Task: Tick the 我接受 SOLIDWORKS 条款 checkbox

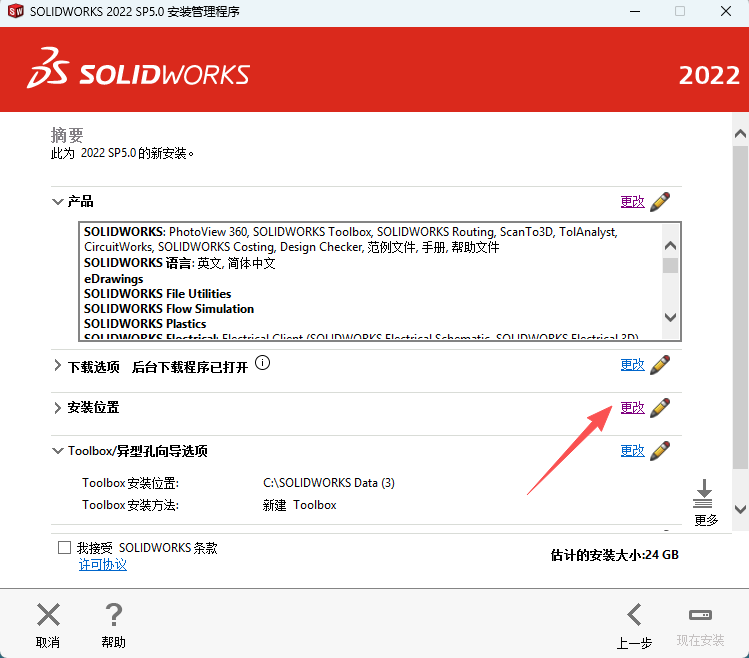Action: 64,548
